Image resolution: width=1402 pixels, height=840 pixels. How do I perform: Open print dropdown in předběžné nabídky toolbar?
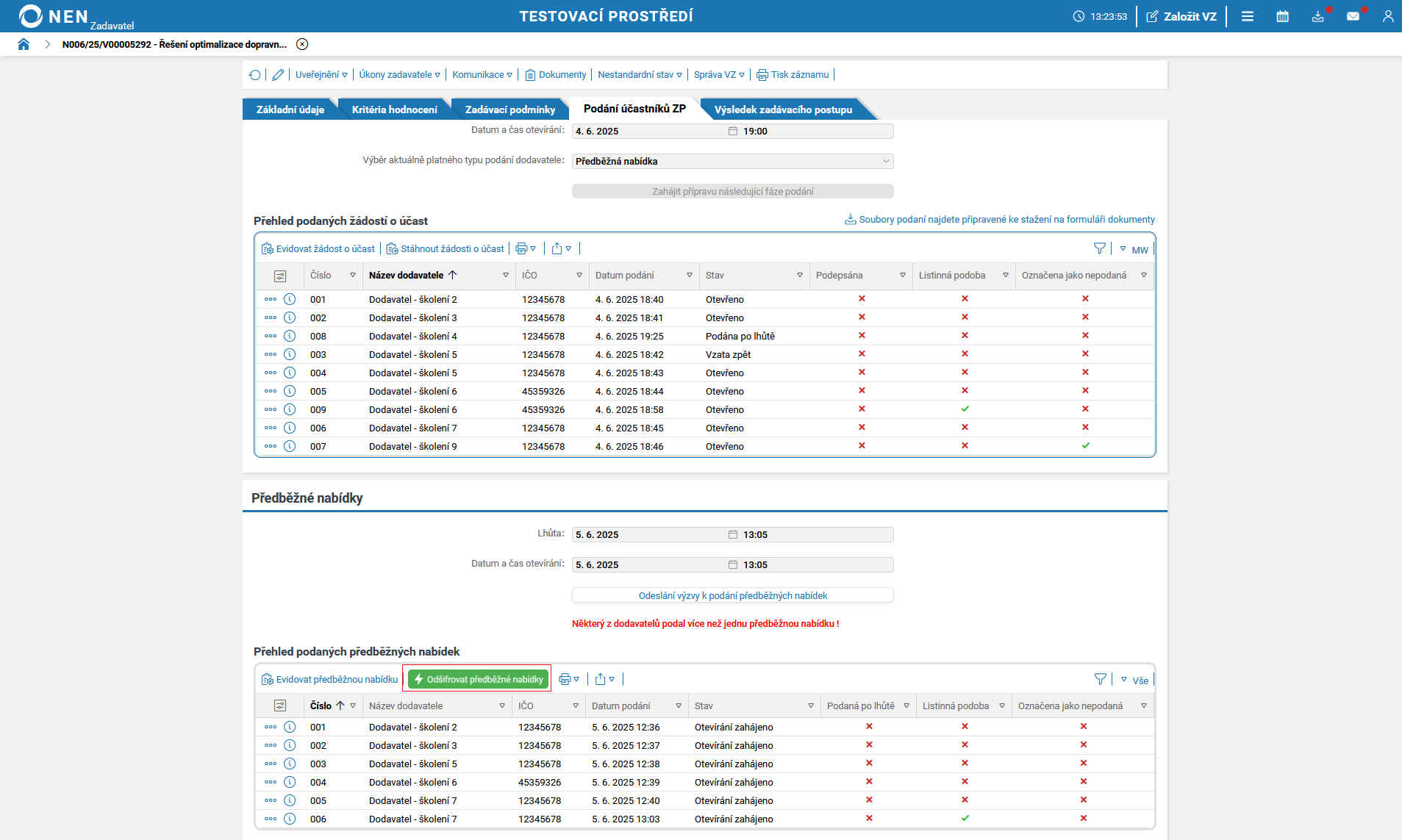pos(569,680)
